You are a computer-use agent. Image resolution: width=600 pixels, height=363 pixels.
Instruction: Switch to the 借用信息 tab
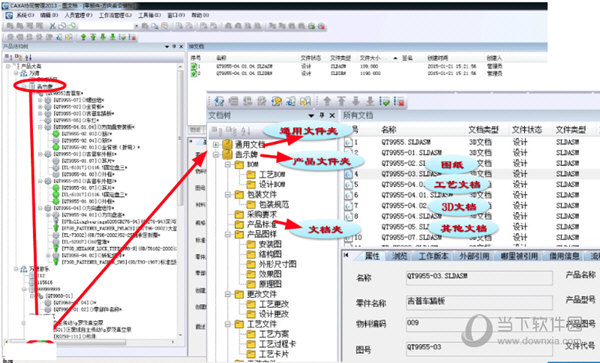[x=565, y=256]
